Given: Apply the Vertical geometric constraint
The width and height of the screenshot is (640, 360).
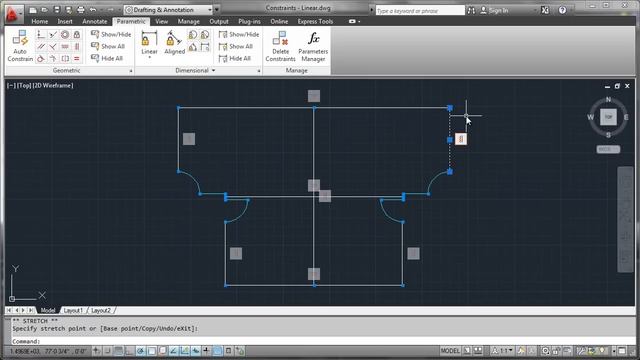Looking at the screenshot, I should (76, 47).
